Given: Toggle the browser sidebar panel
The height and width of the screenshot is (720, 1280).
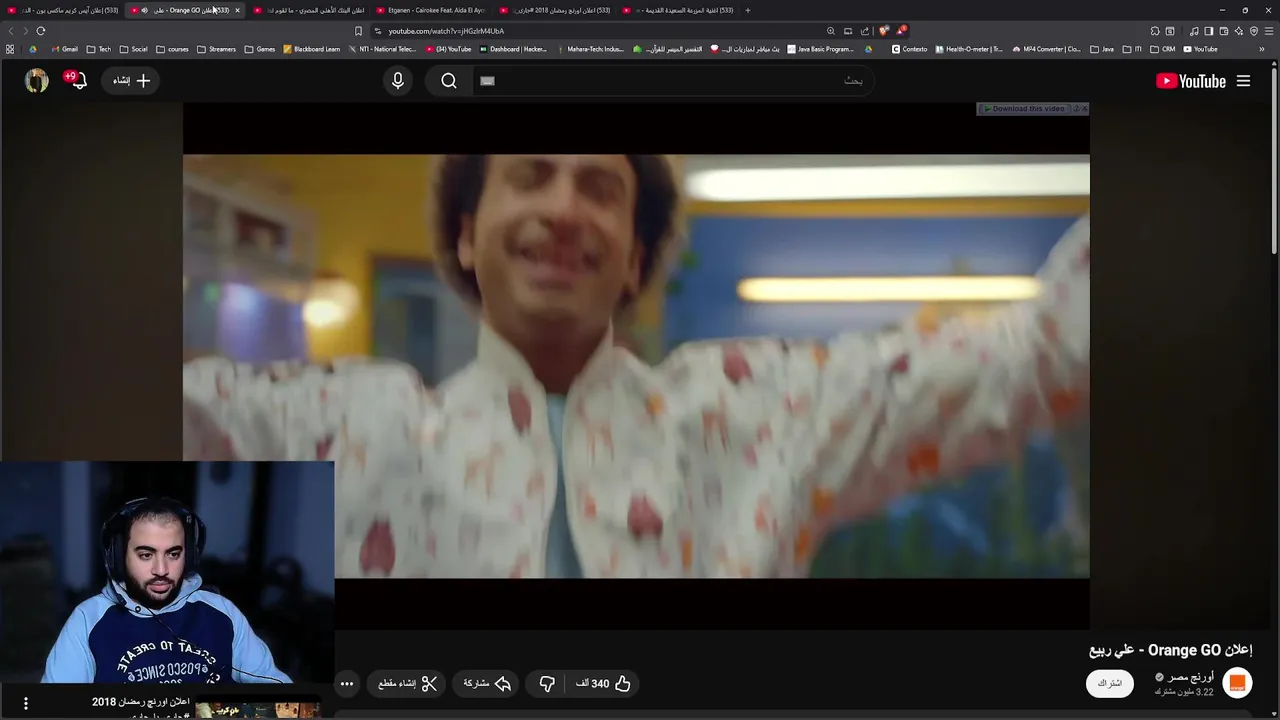Looking at the screenshot, I should 1208,31.
